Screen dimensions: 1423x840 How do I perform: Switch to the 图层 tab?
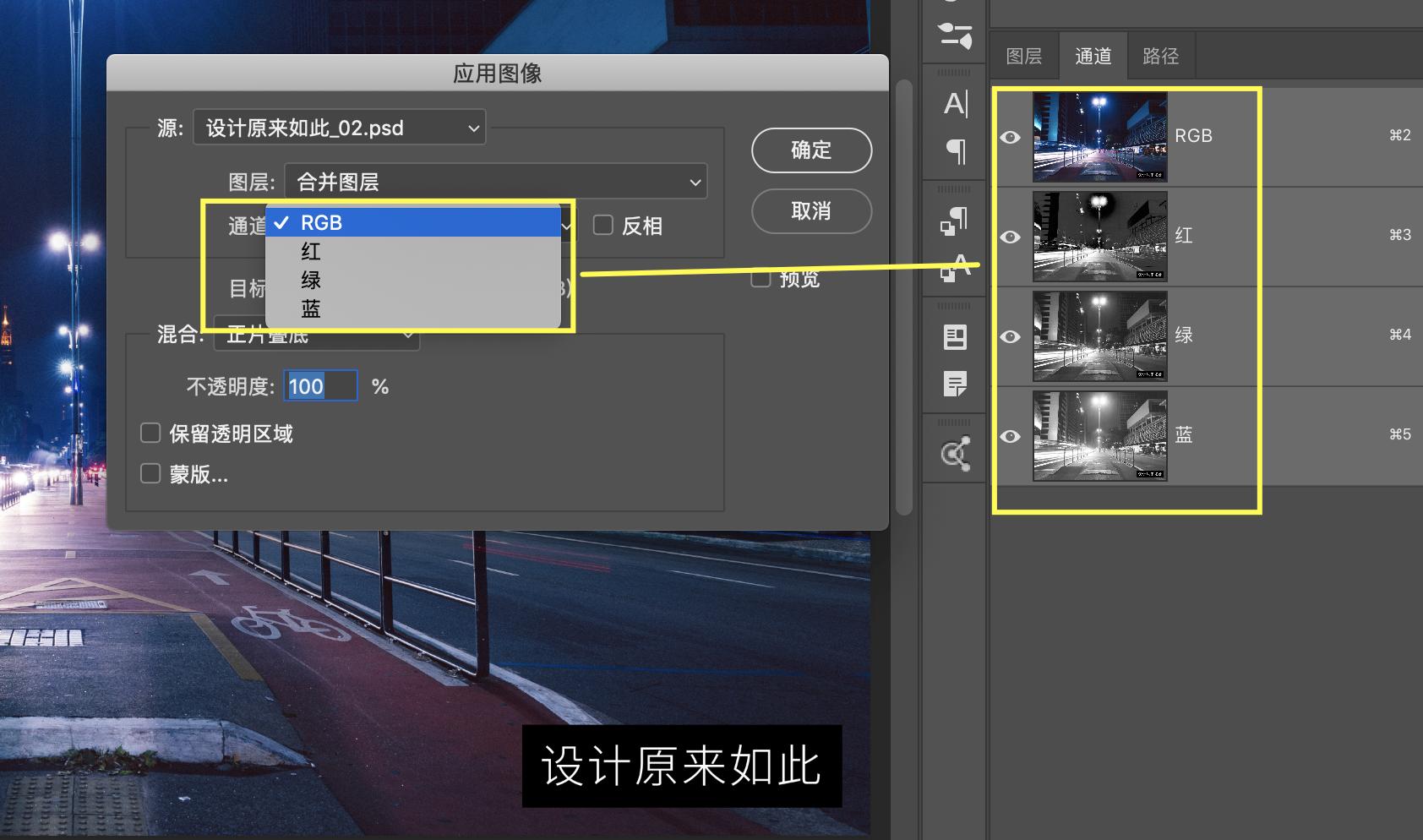tap(1024, 55)
